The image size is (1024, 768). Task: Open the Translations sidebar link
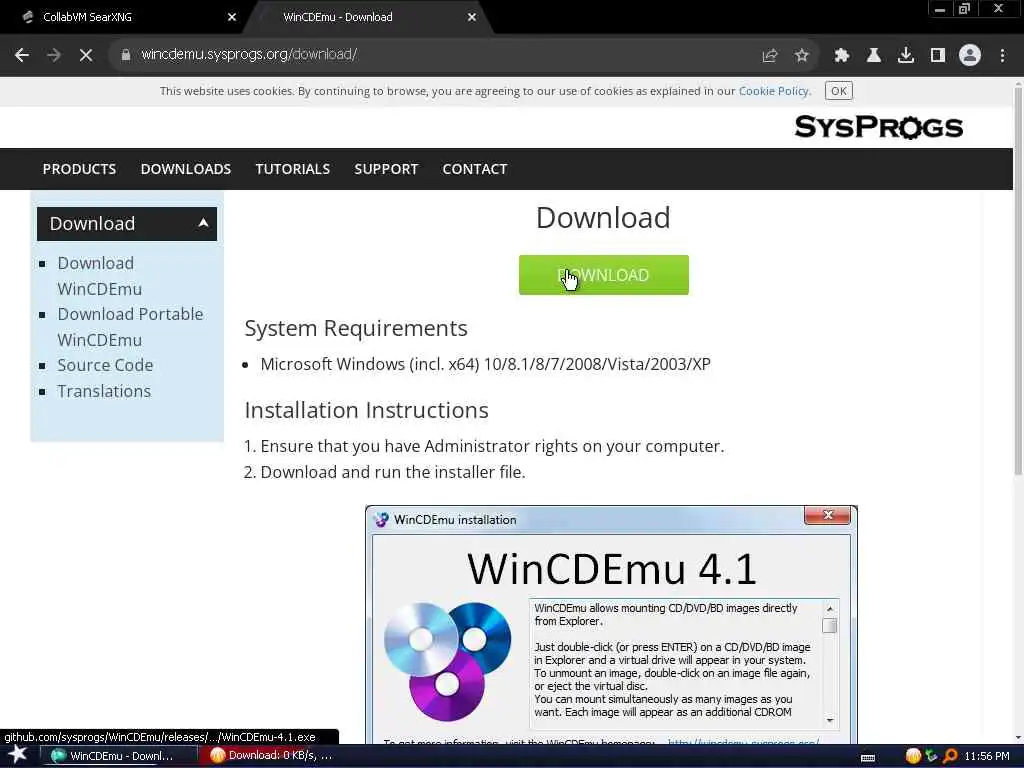click(104, 391)
